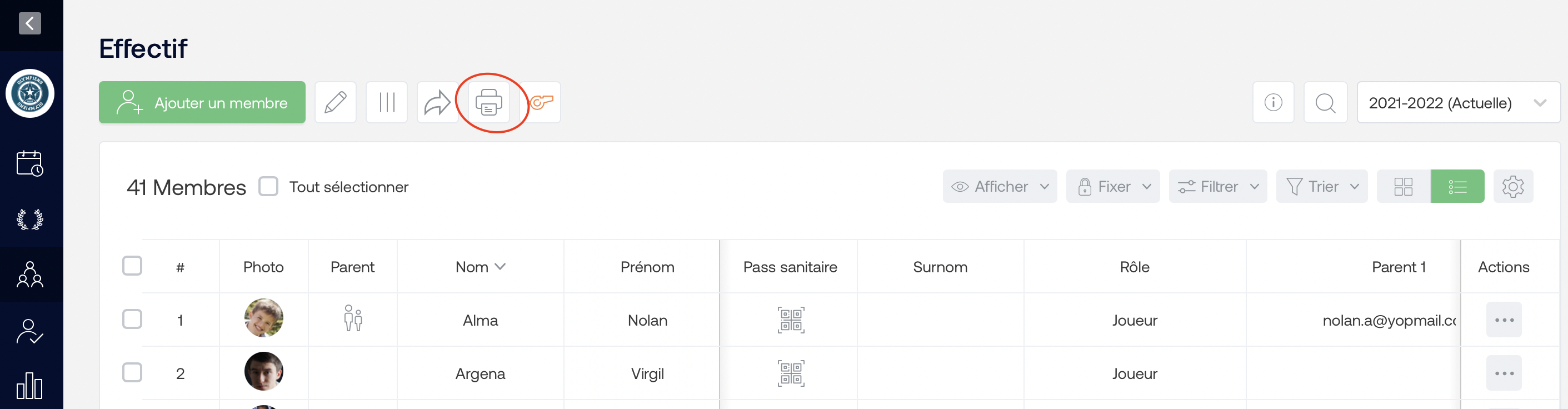This screenshot has height=409, width=1568.
Task: Open the columns layout icon
Action: (387, 102)
